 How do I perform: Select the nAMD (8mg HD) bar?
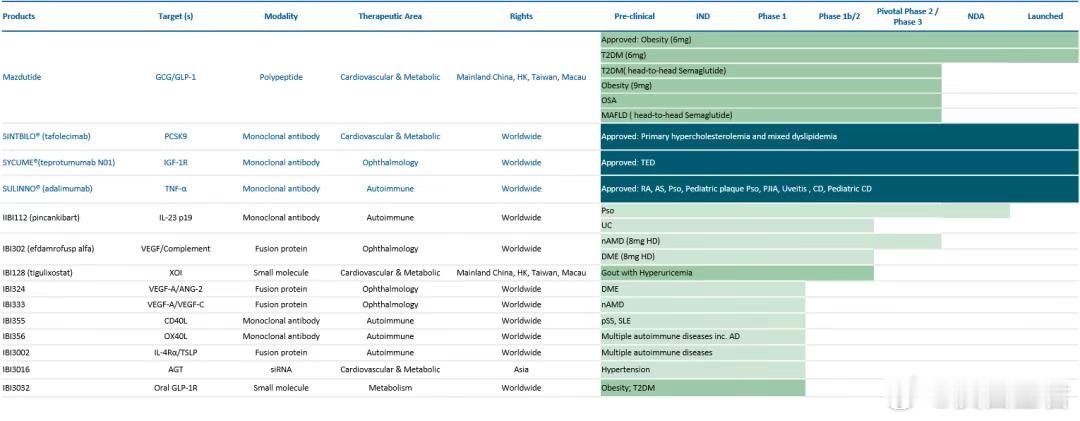[770, 241]
